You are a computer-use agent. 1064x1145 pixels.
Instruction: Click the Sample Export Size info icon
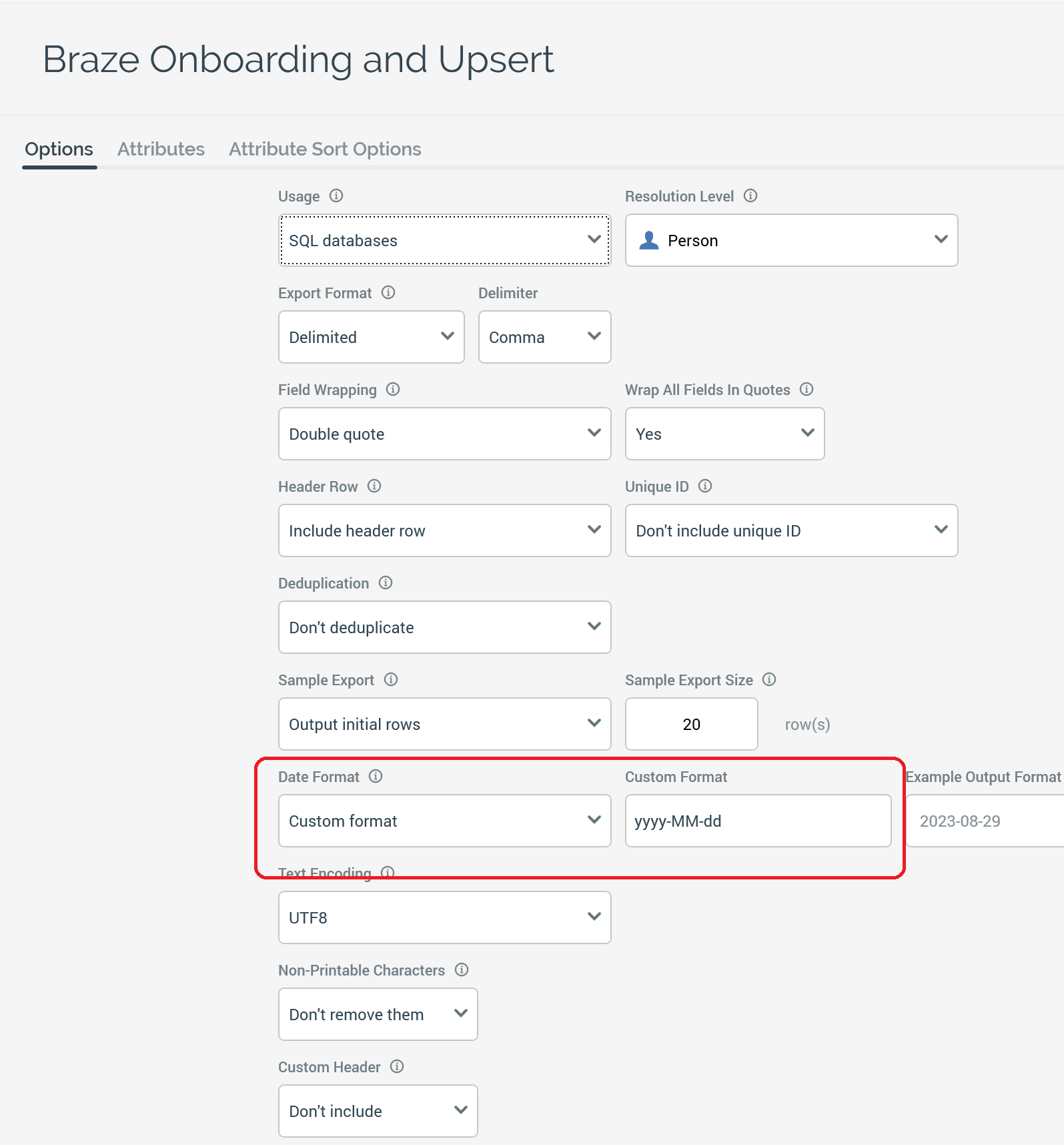[769, 679]
